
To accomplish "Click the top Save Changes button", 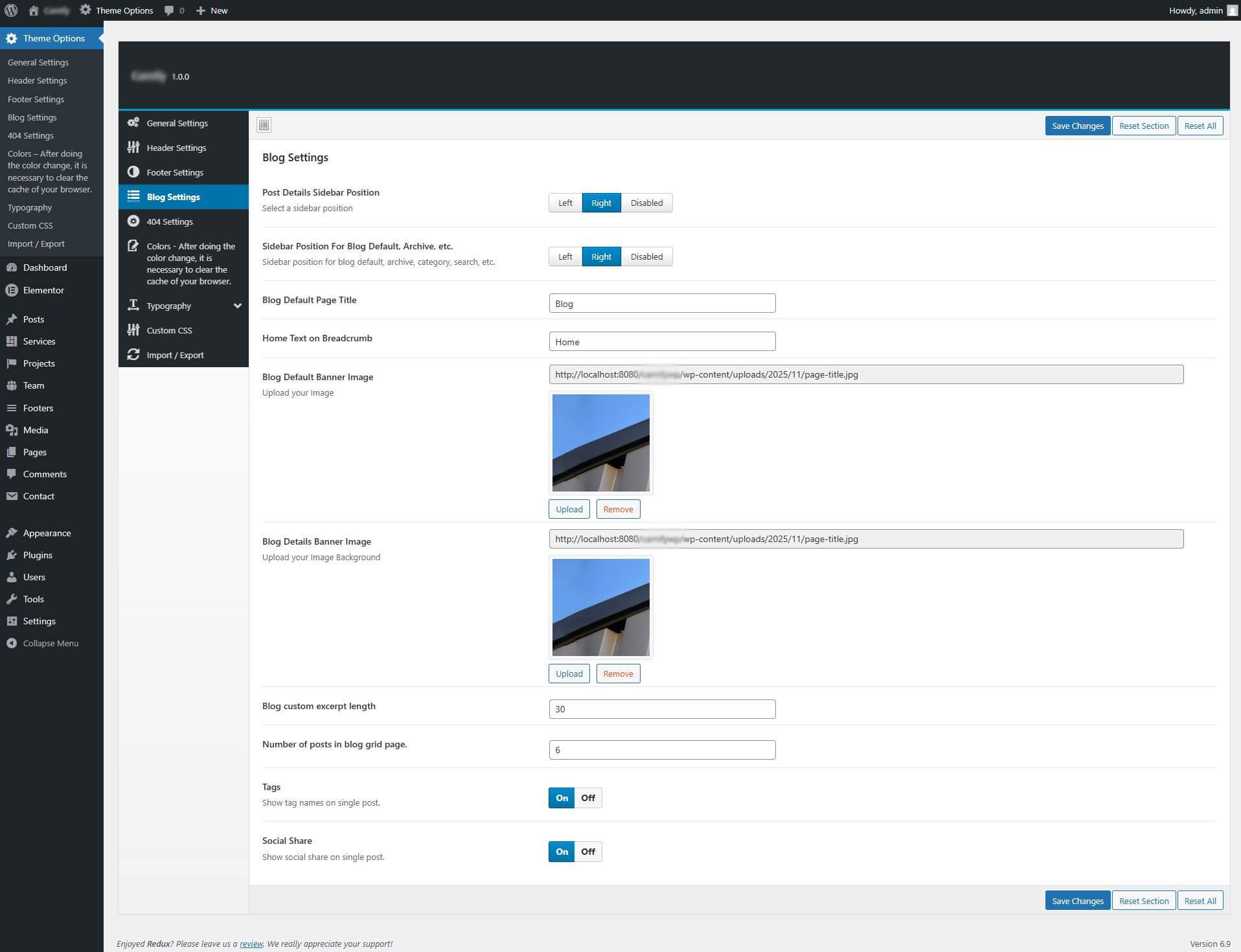I will (x=1077, y=126).
